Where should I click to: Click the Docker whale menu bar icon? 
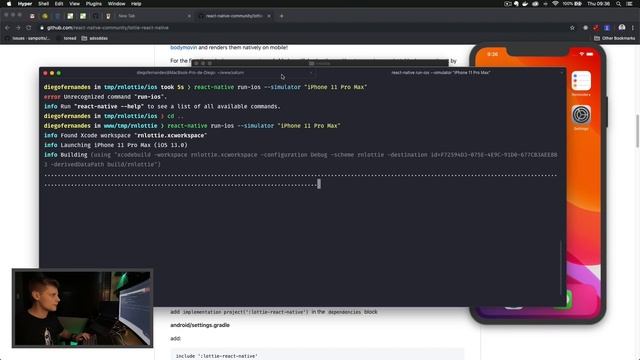coord(525,4)
